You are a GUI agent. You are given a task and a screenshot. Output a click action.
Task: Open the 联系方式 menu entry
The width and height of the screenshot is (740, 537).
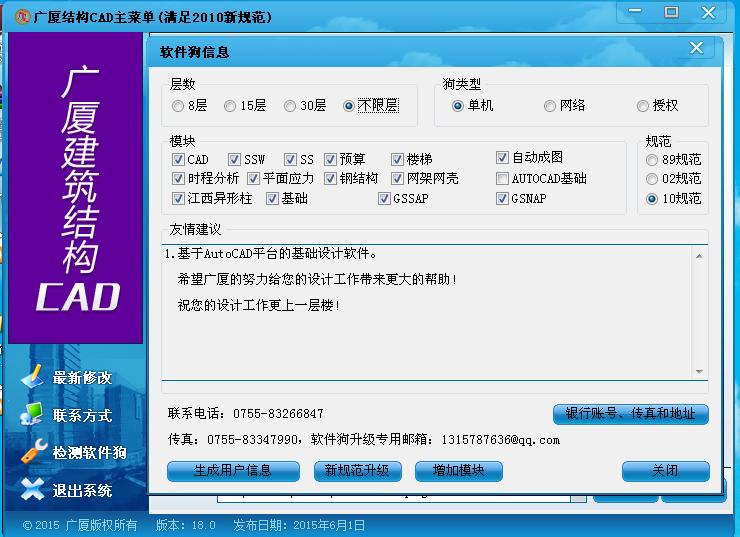click(x=82, y=415)
